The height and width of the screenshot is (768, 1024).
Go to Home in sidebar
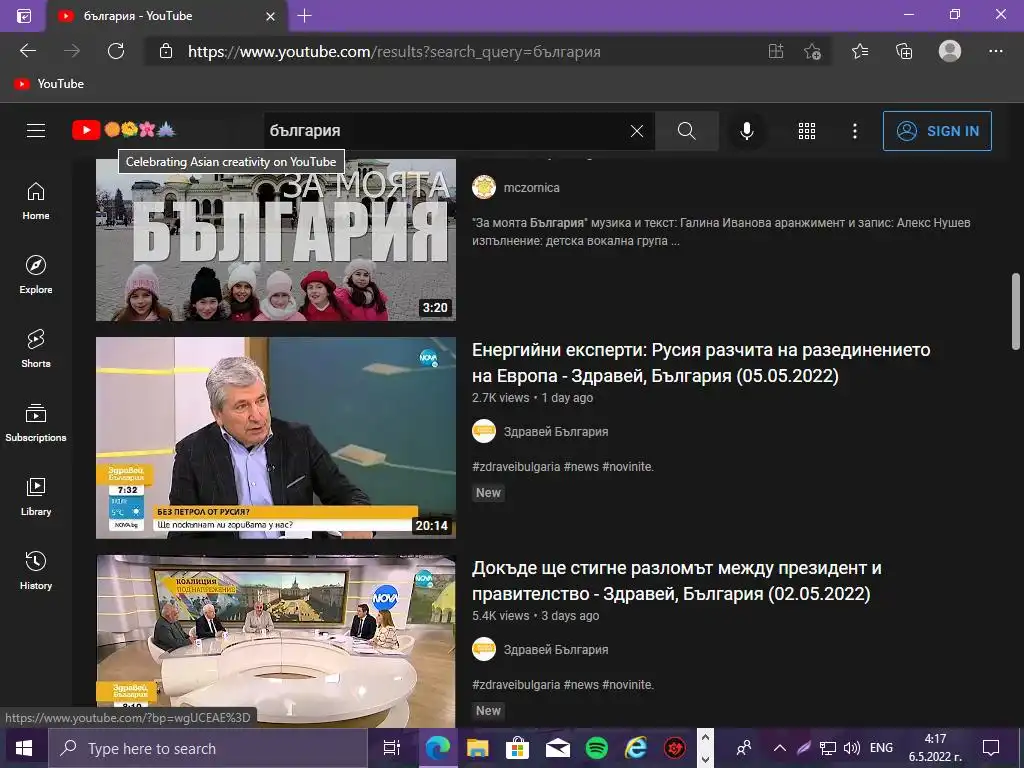tap(36, 201)
